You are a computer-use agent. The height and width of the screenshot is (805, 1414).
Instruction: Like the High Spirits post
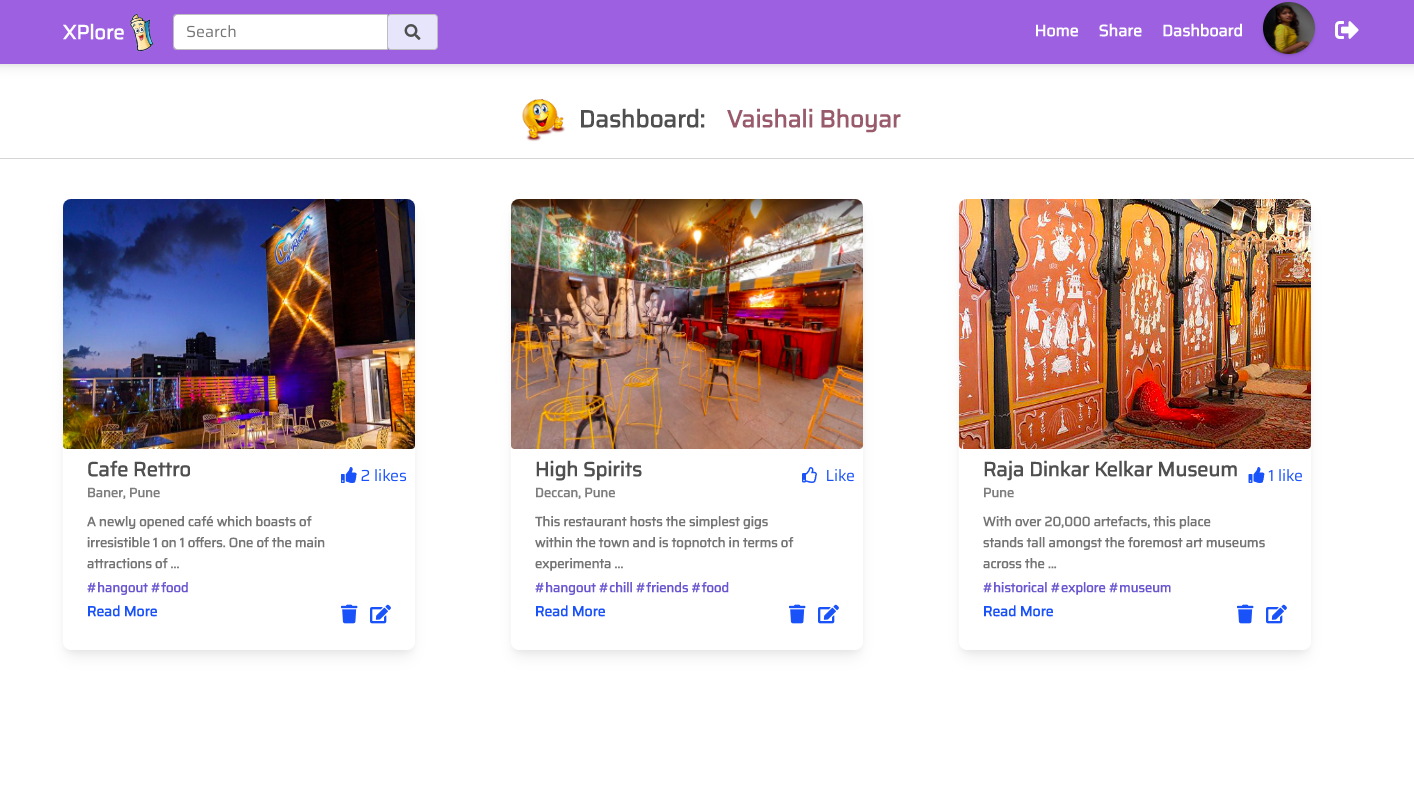[x=827, y=475]
